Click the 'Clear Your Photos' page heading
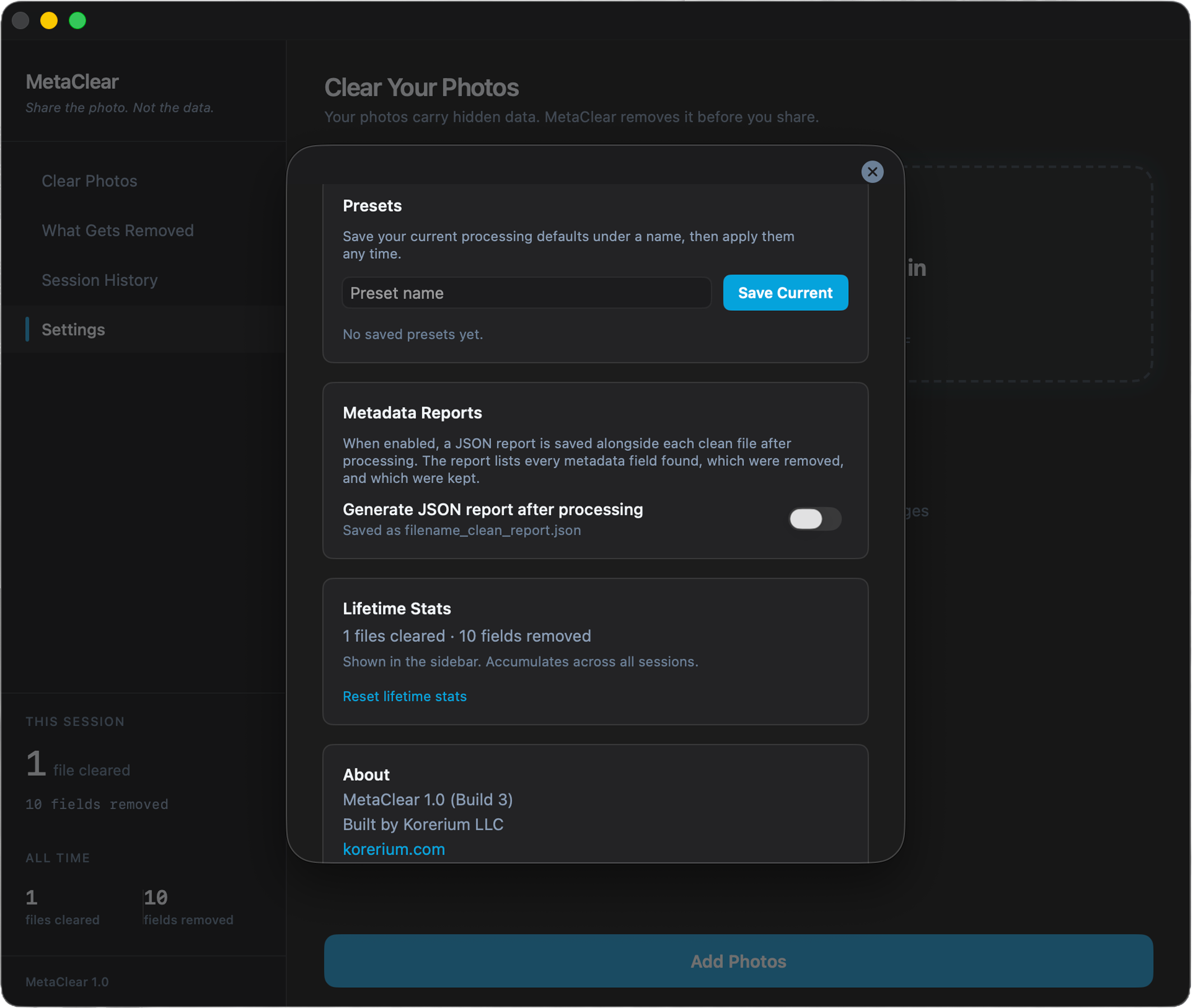1192x1008 pixels. (x=422, y=87)
